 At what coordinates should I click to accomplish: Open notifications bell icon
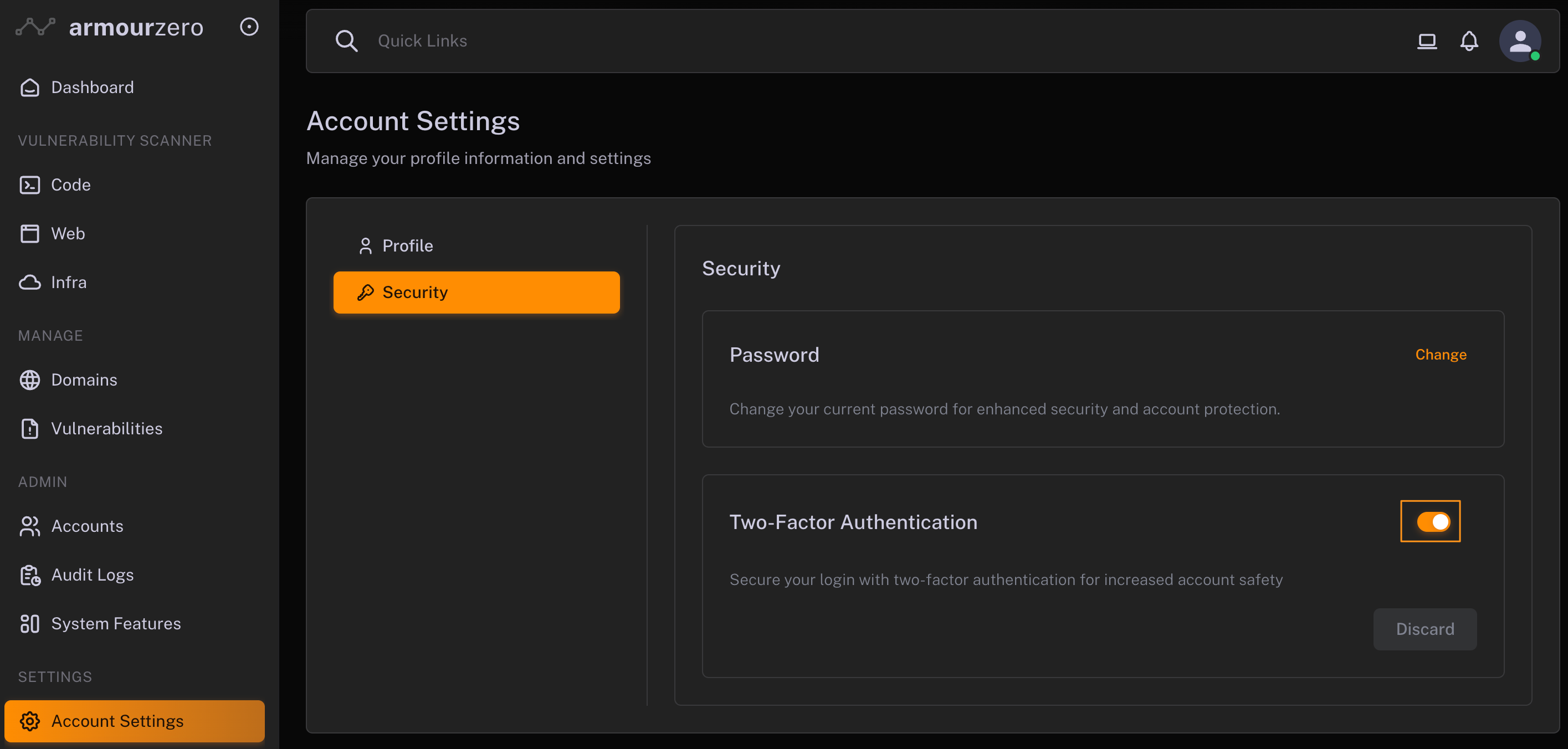pos(1469,41)
